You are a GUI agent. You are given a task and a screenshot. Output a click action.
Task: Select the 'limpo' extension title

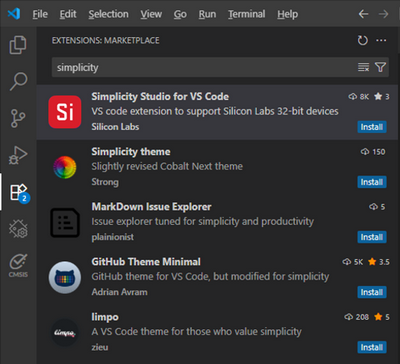tap(105, 317)
